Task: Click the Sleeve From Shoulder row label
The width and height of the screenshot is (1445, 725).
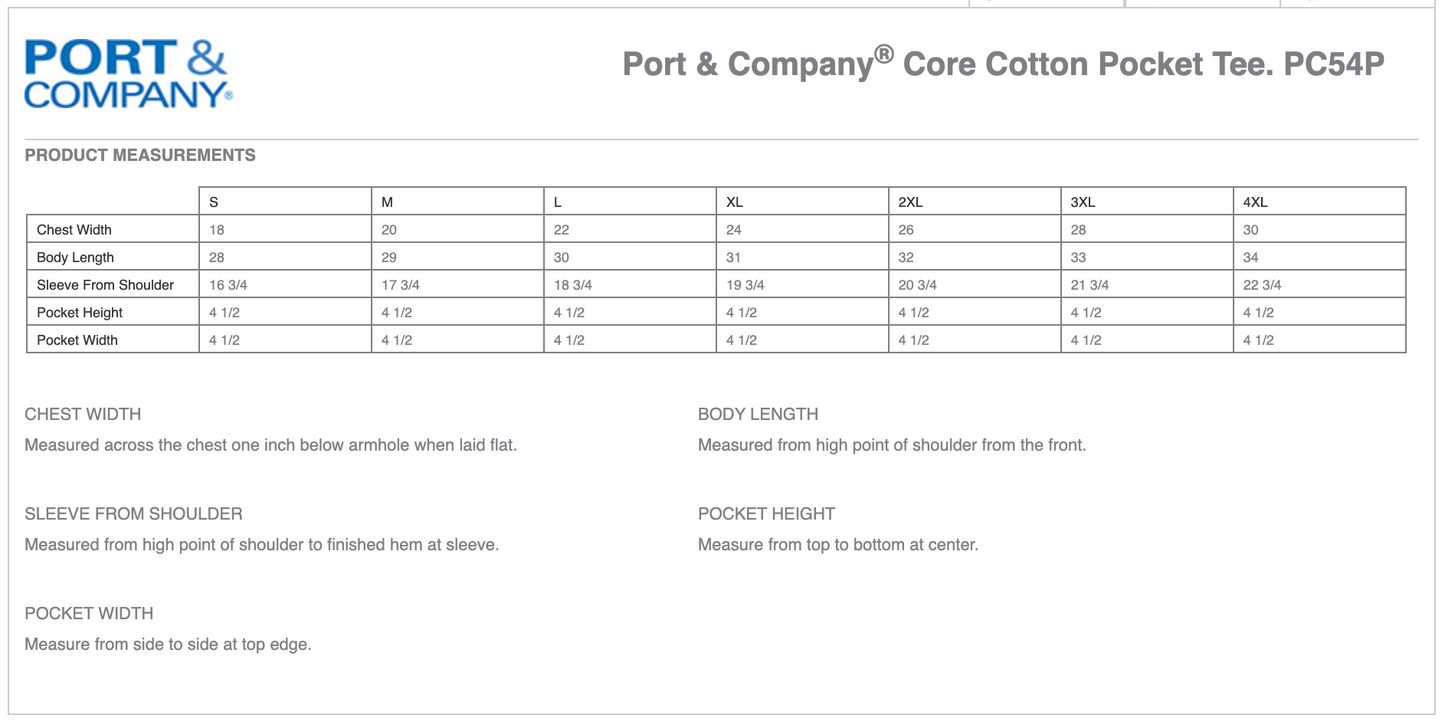Action: 105,285
